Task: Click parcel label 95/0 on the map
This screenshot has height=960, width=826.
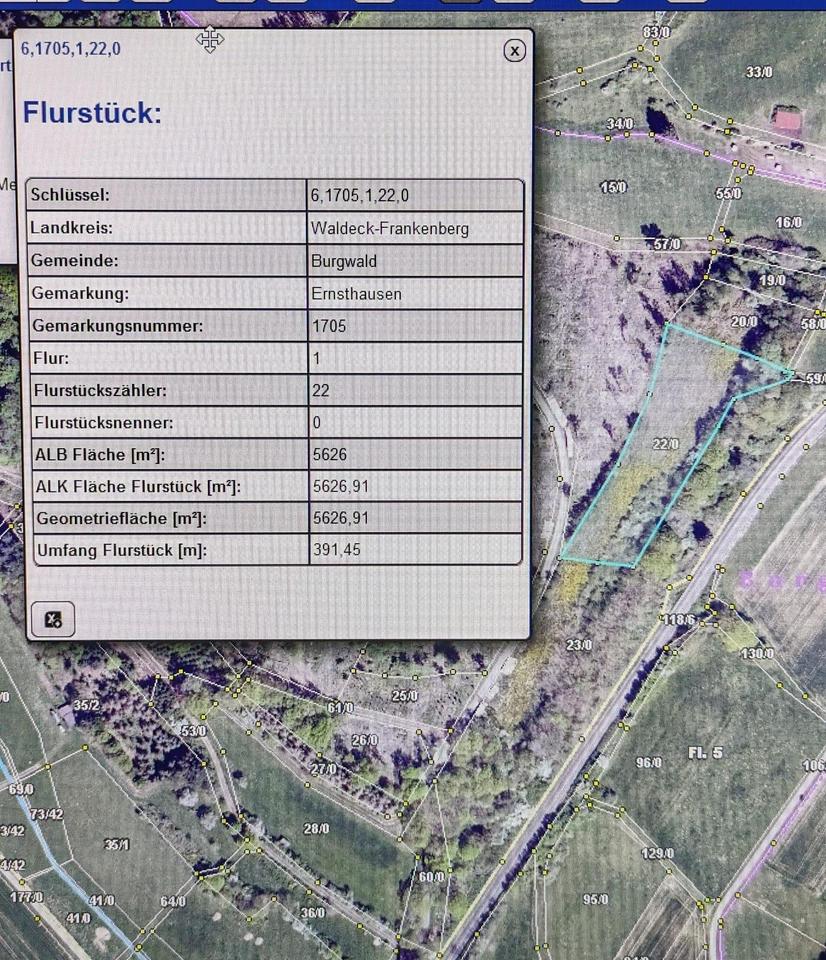Action: [x=596, y=899]
